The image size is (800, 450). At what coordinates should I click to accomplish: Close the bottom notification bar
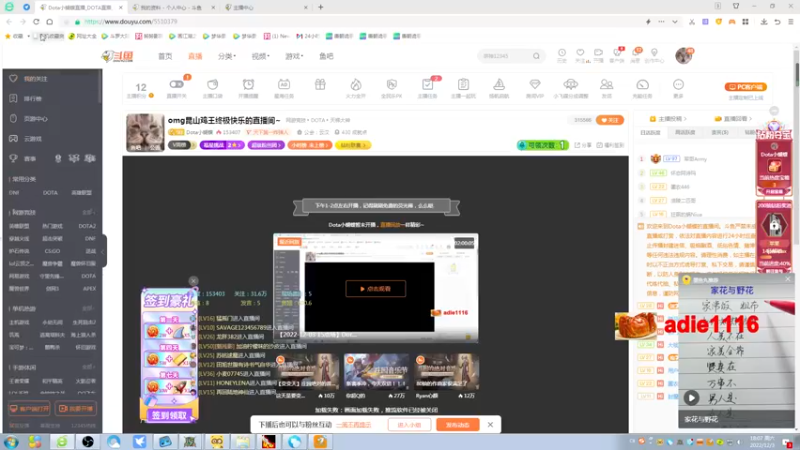pos(490,424)
